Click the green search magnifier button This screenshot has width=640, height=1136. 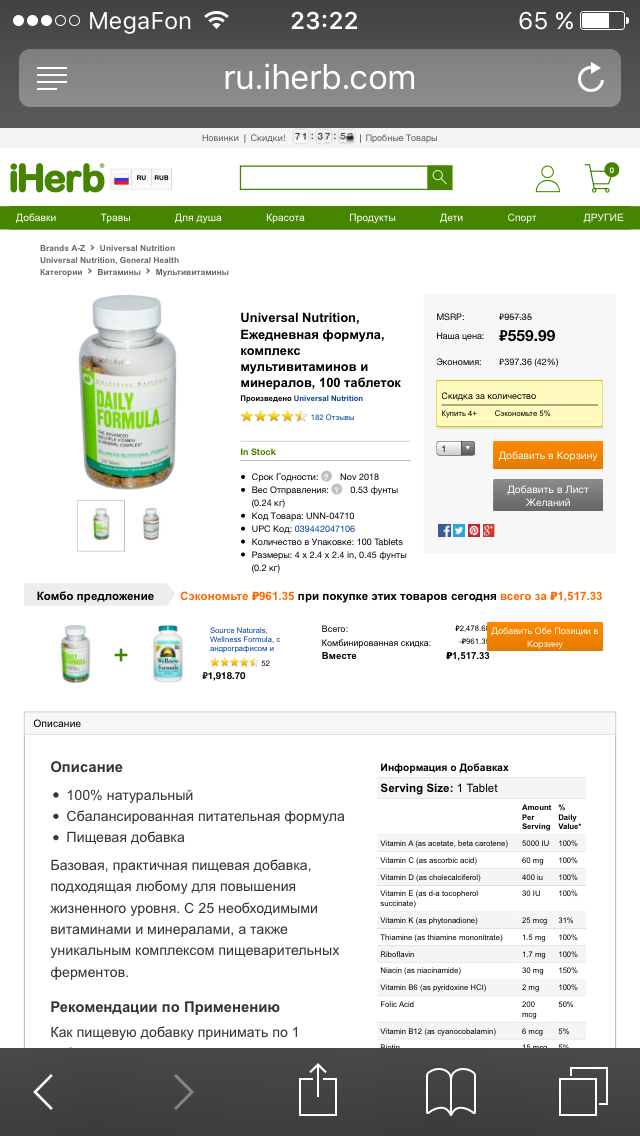point(440,178)
